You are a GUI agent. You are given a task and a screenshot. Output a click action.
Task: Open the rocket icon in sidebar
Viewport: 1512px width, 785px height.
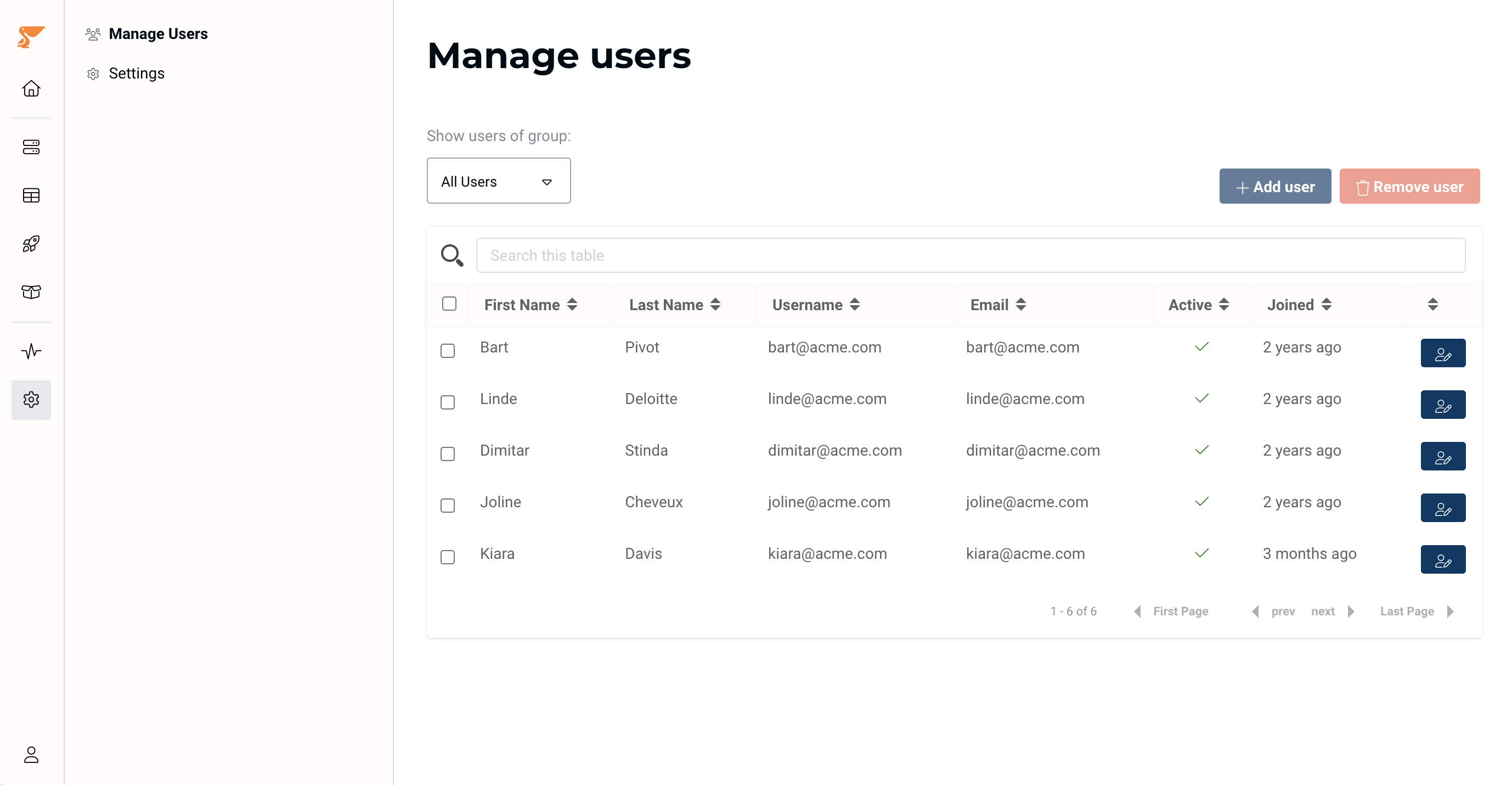point(31,244)
